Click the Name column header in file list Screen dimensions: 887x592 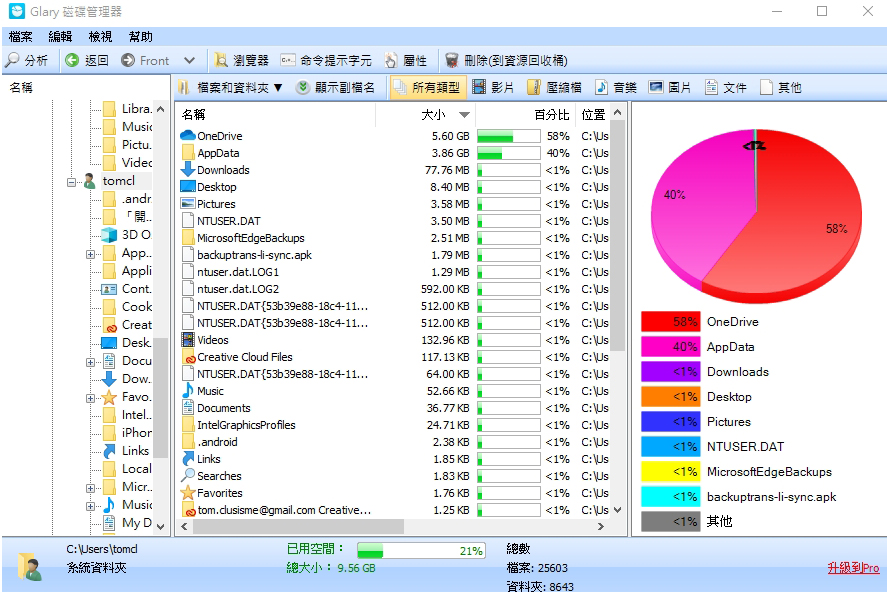275,115
